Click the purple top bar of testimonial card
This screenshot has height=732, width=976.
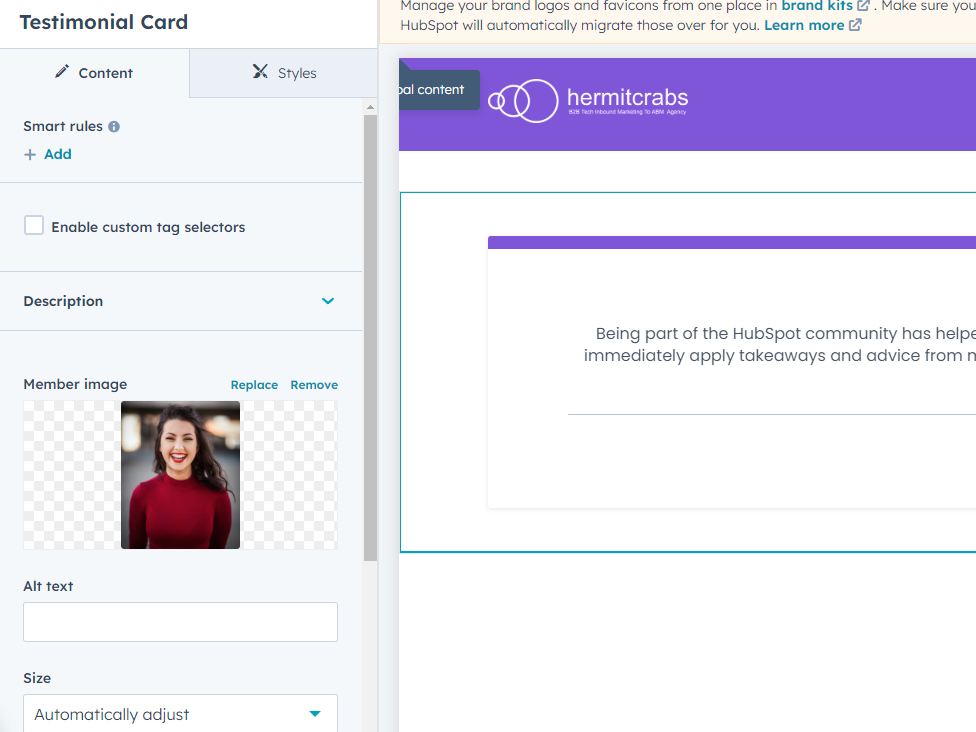[x=732, y=242]
